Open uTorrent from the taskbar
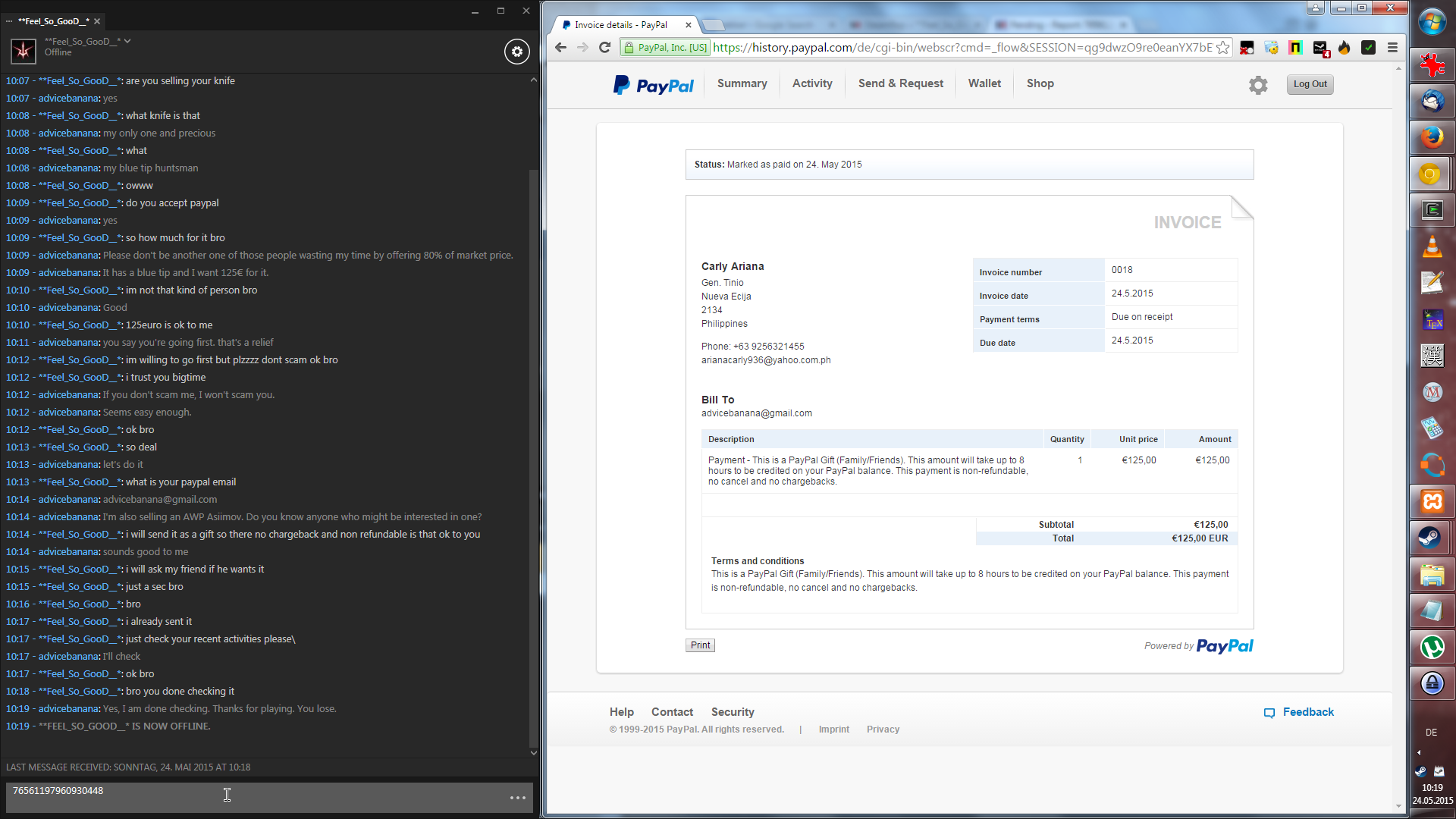The height and width of the screenshot is (819, 1456). tap(1432, 647)
